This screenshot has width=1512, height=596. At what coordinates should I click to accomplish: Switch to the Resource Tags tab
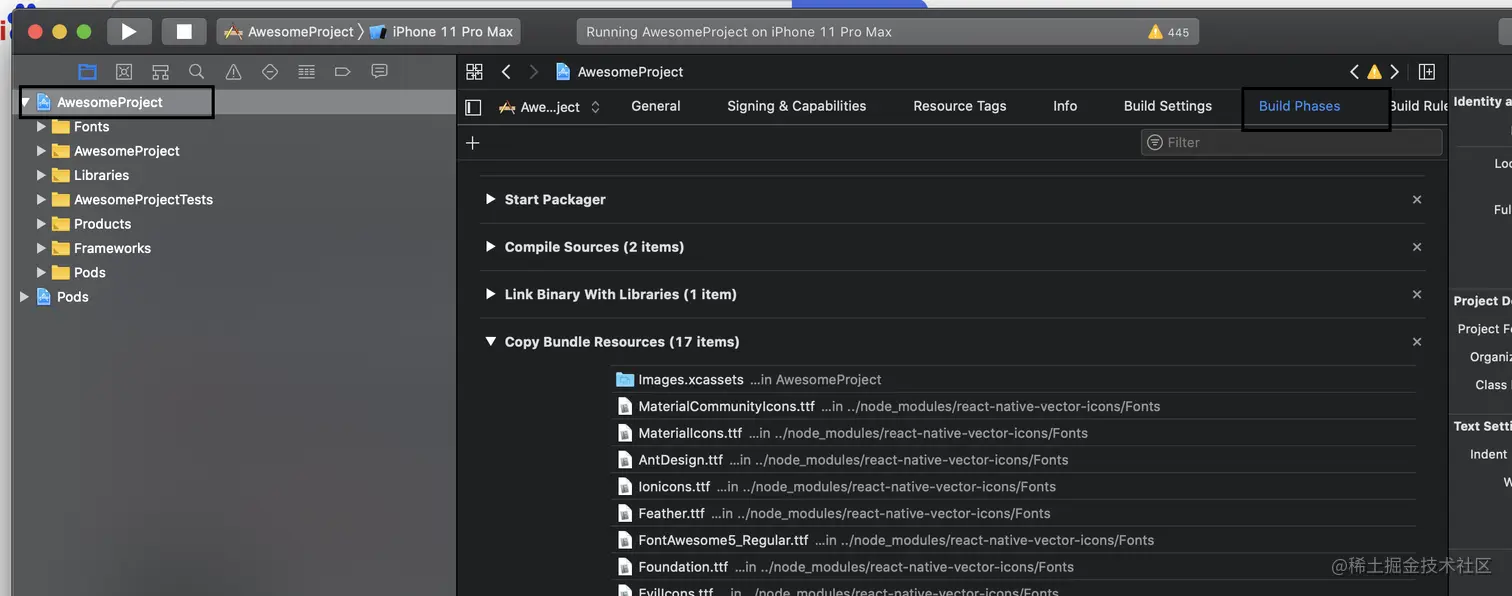960,106
